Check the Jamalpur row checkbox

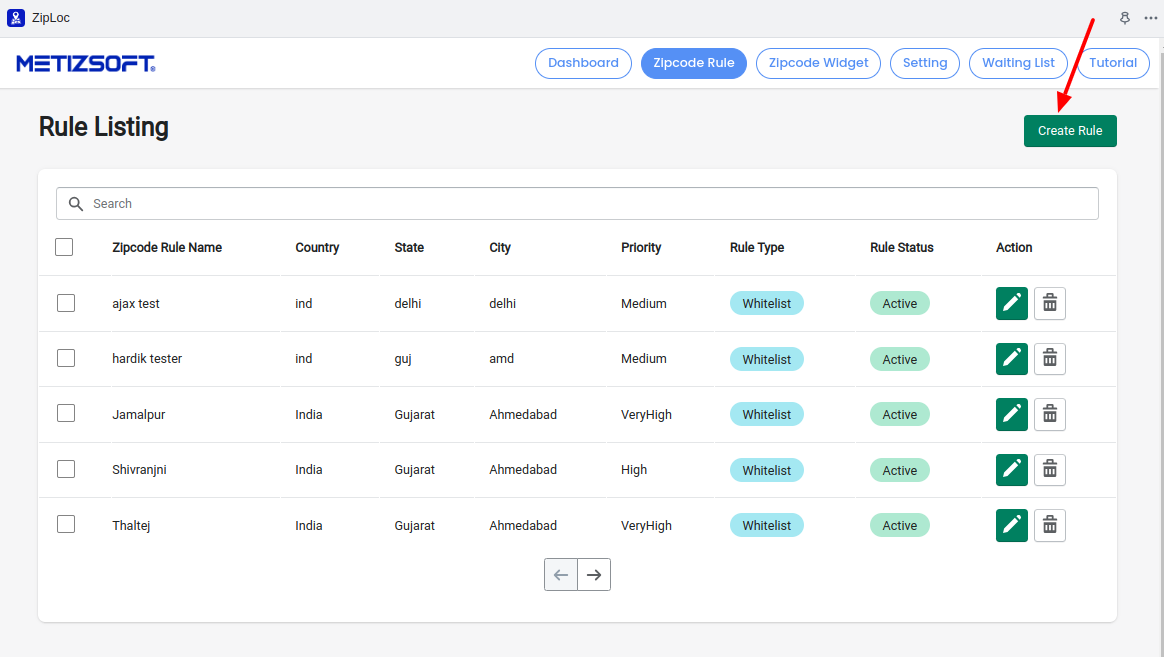(x=66, y=414)
